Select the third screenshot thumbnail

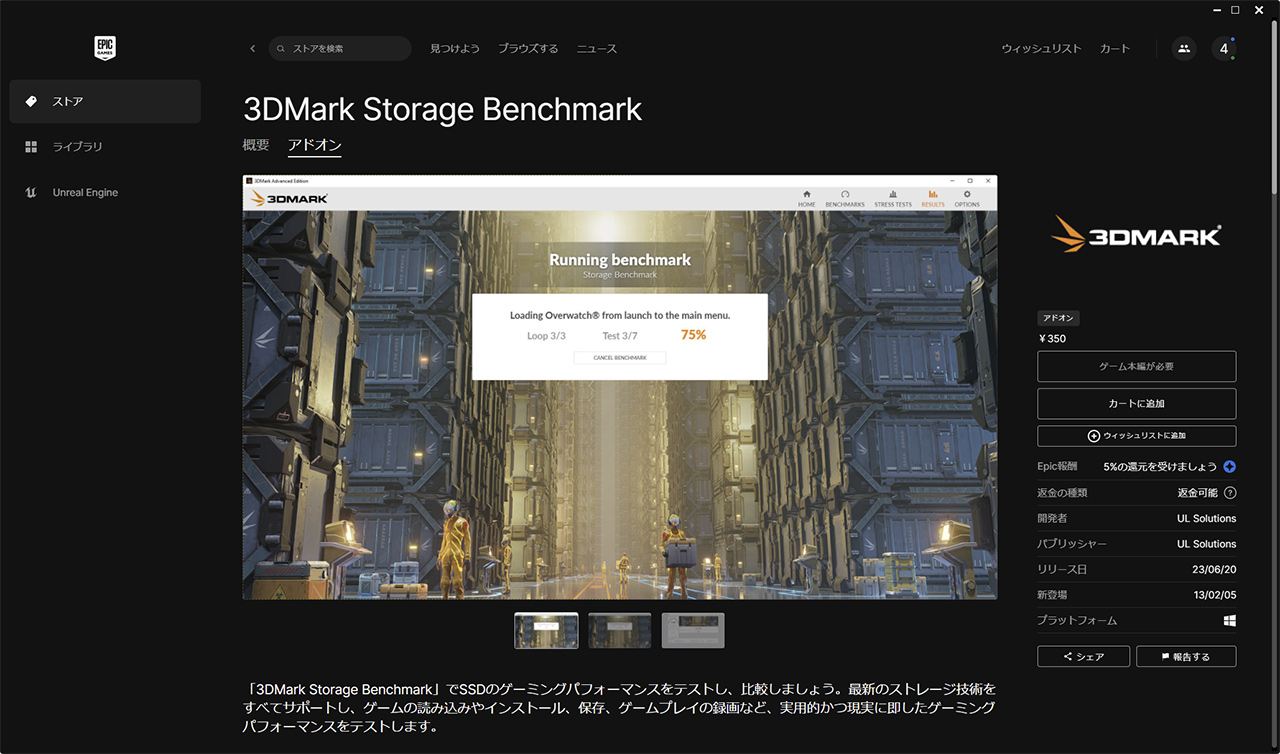693,631
